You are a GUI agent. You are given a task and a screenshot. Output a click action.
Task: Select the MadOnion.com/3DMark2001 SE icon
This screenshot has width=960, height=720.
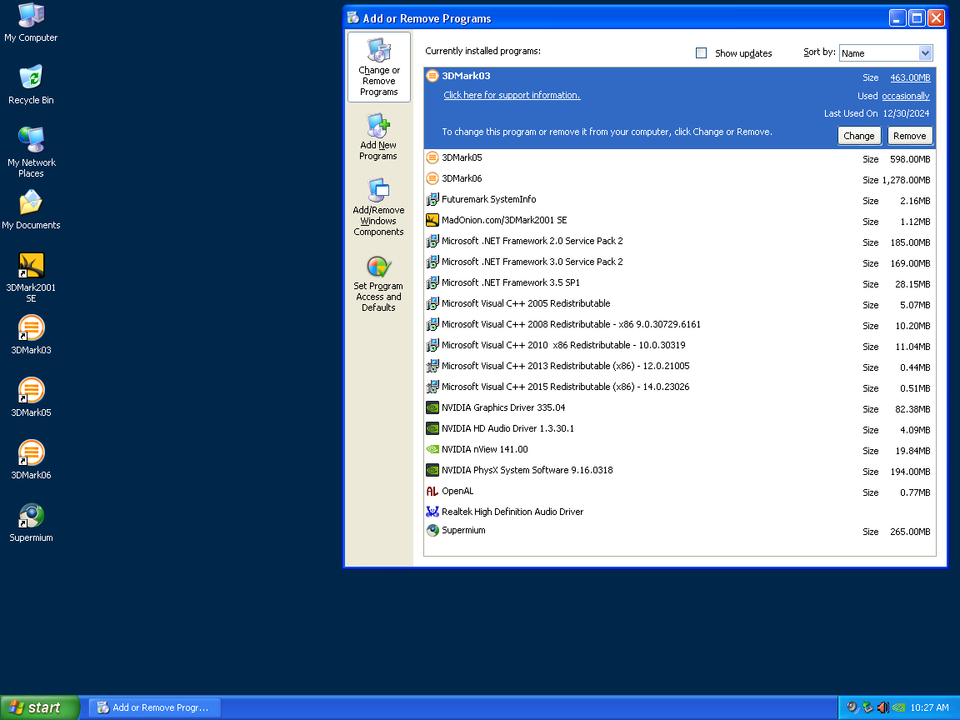click(433, 220)
